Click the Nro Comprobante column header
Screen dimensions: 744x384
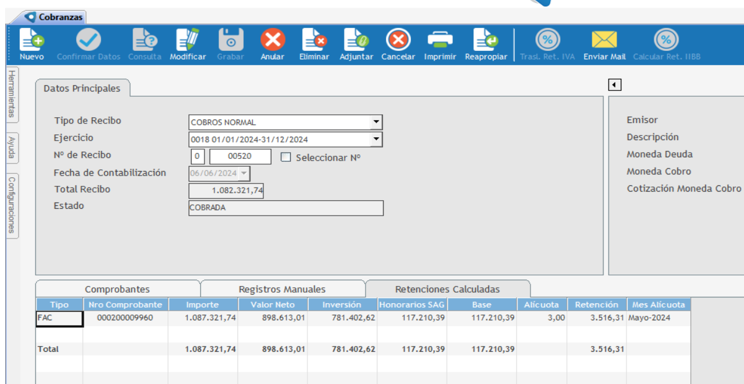click(x=126, y=305)
